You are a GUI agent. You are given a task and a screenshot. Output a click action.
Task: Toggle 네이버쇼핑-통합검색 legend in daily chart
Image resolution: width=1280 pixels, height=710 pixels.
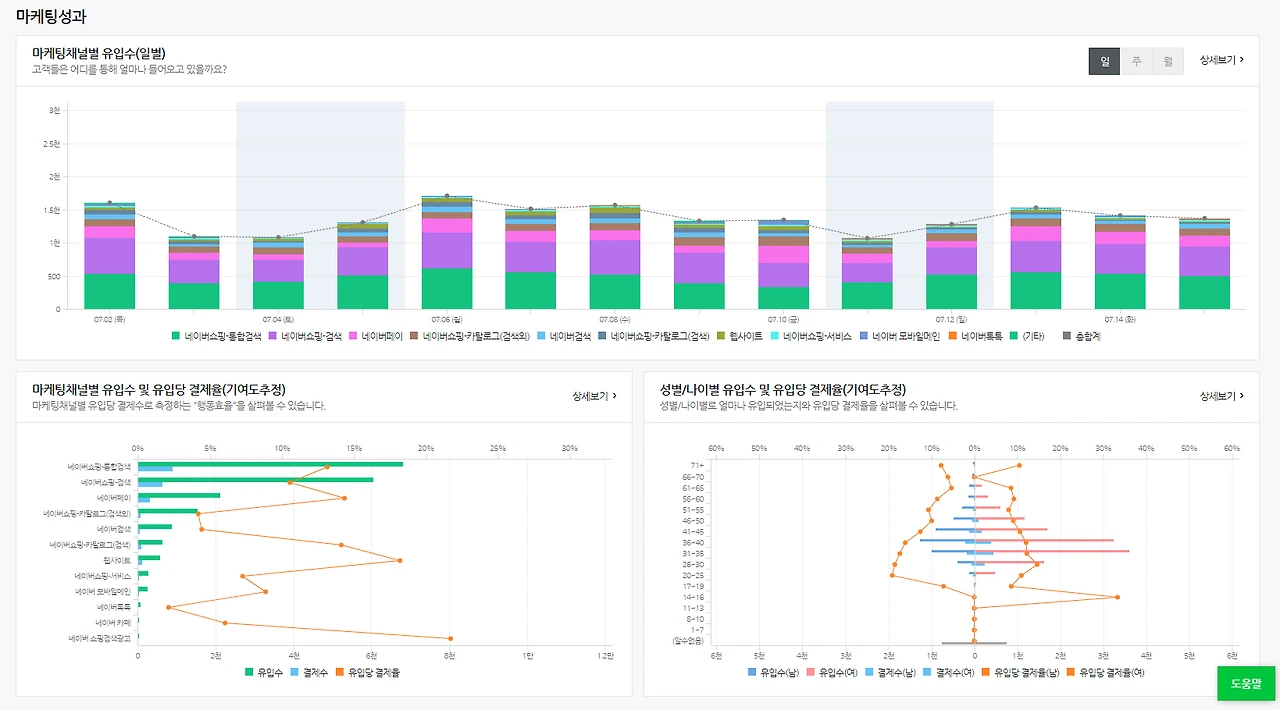(216, 337)
